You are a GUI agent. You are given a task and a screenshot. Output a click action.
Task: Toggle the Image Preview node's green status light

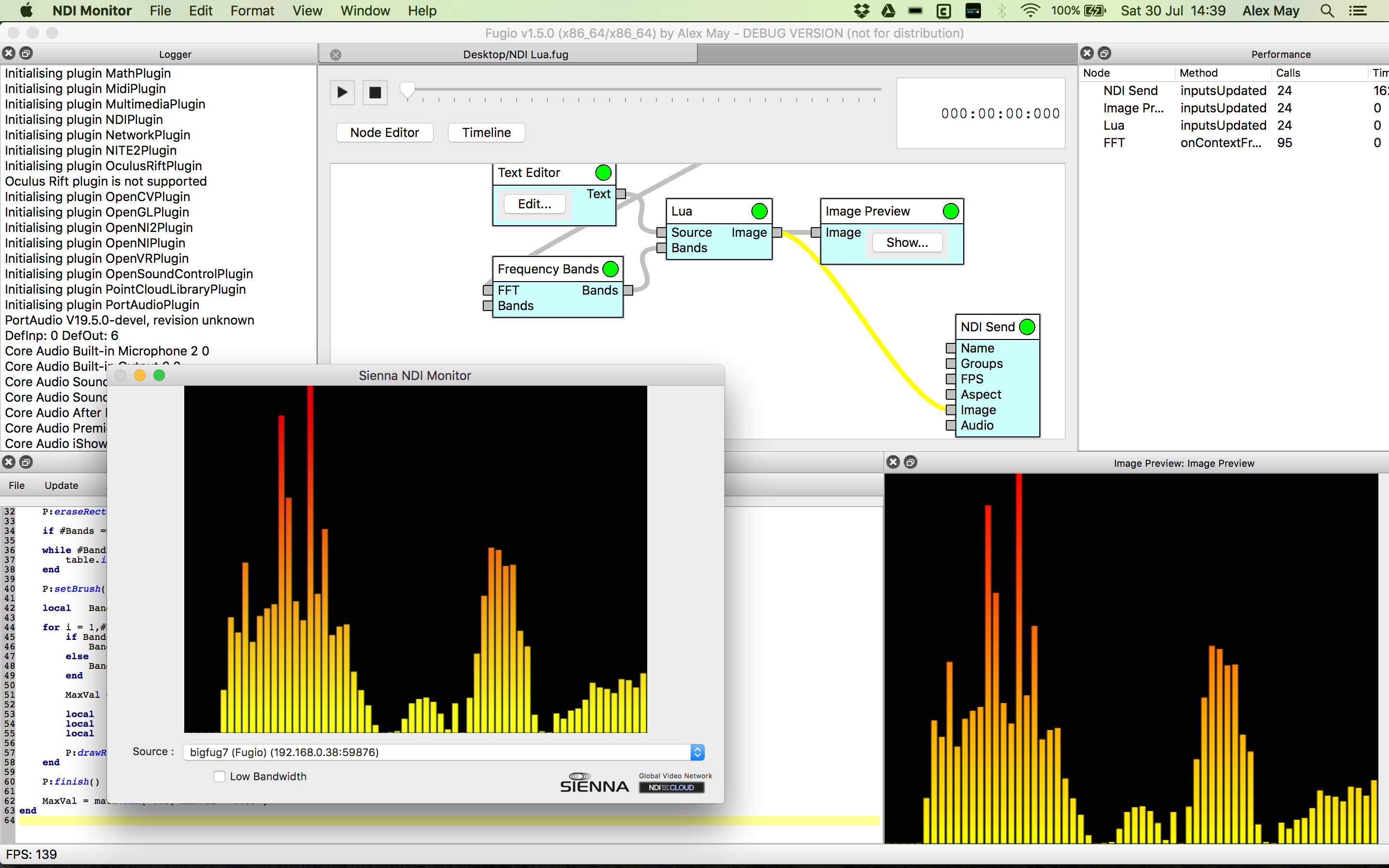[951, 211]
